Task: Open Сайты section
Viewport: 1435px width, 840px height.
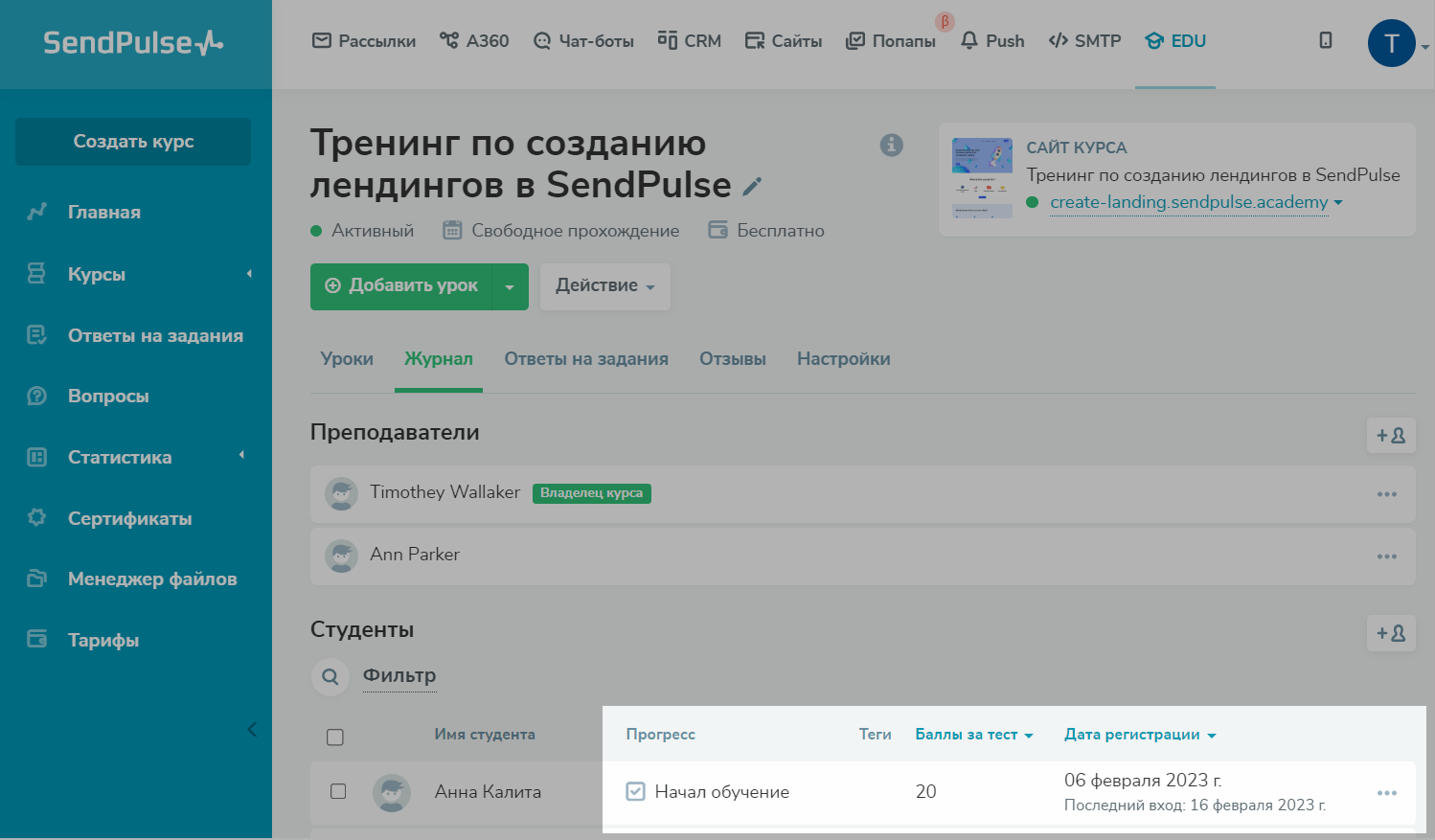Action: (784, 41)
